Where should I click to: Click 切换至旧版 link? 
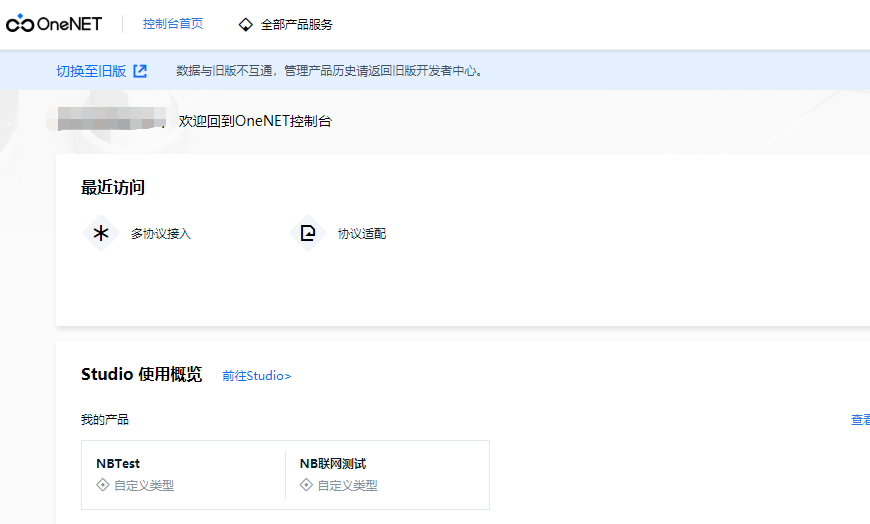(91, 71)
